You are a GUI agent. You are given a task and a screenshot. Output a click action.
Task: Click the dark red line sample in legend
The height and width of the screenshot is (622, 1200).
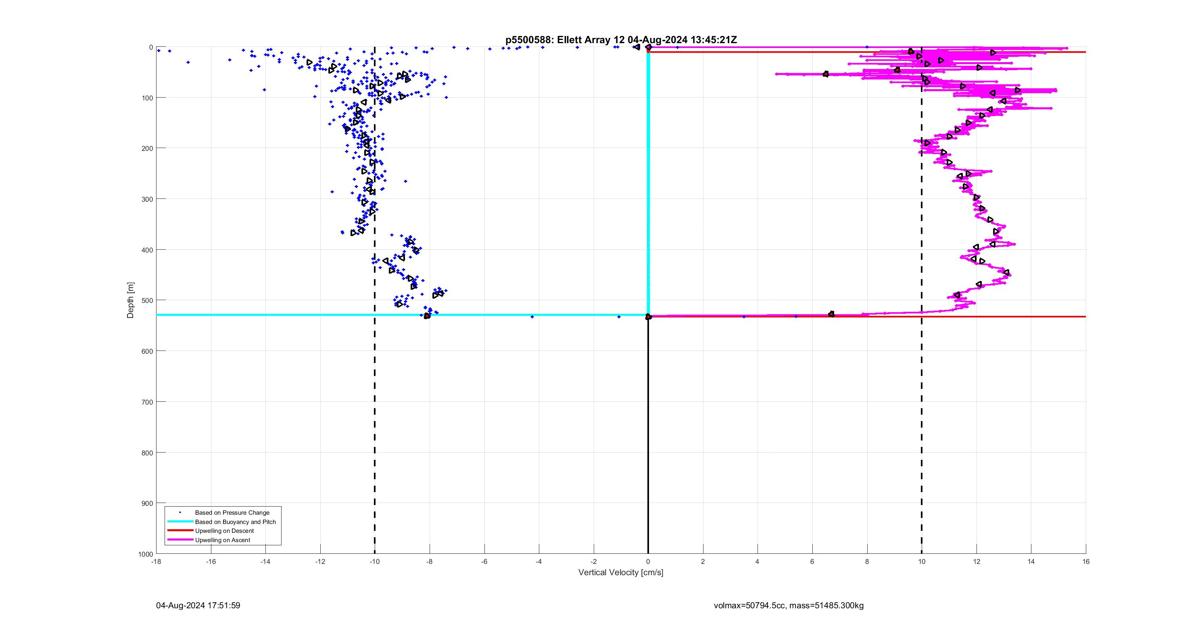click(179, 530)
